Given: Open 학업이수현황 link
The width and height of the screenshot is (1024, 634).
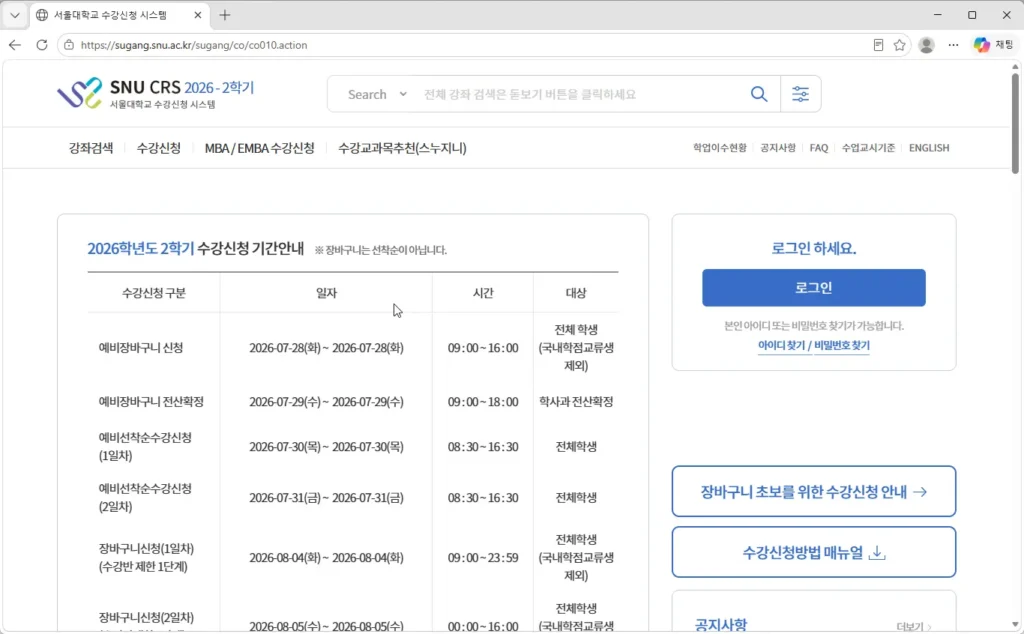Looking at the screenshot, I should (720, 148).
